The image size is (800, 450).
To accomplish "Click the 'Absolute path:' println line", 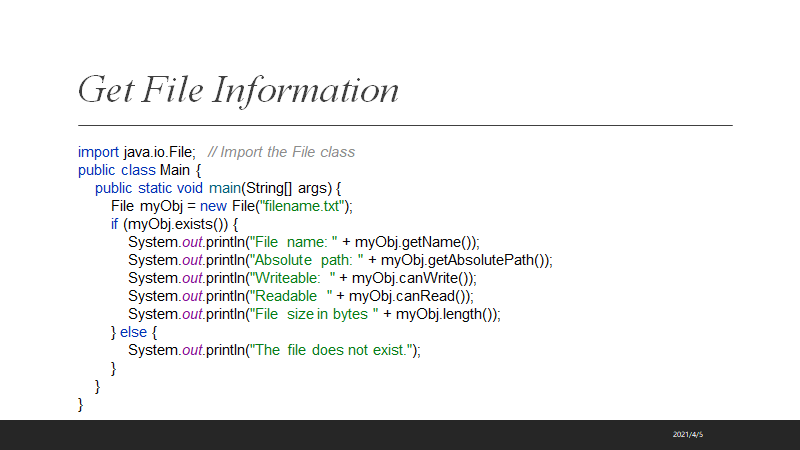I will (340, 260).
